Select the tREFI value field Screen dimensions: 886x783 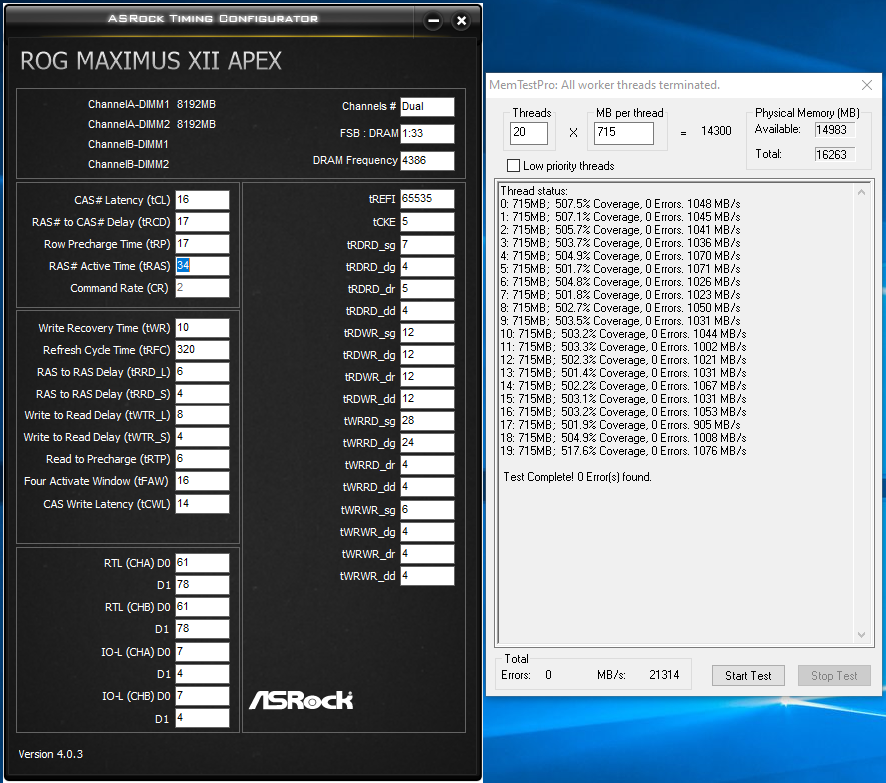[427, 199]
